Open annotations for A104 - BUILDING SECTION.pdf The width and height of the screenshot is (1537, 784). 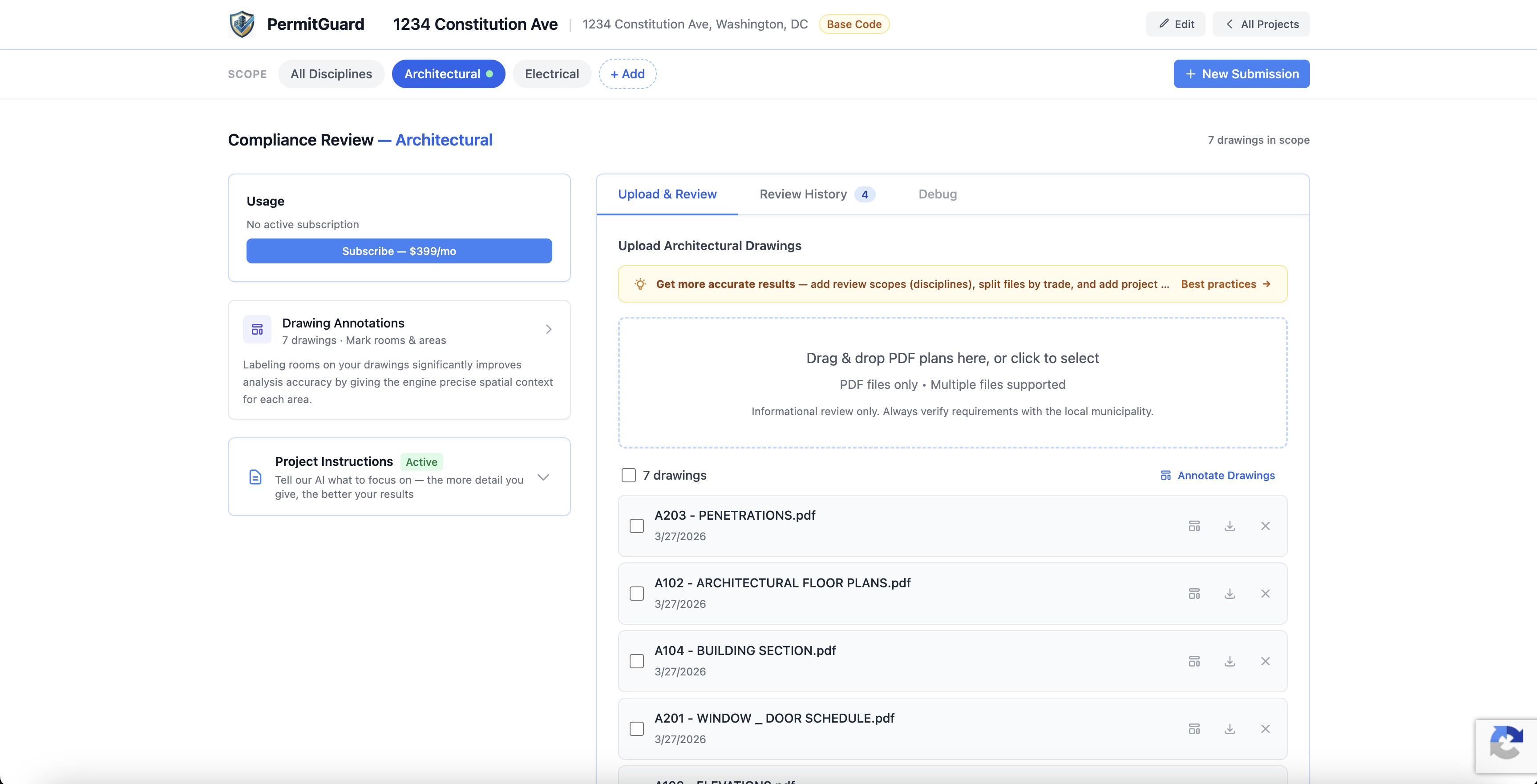pos(1194,661)
